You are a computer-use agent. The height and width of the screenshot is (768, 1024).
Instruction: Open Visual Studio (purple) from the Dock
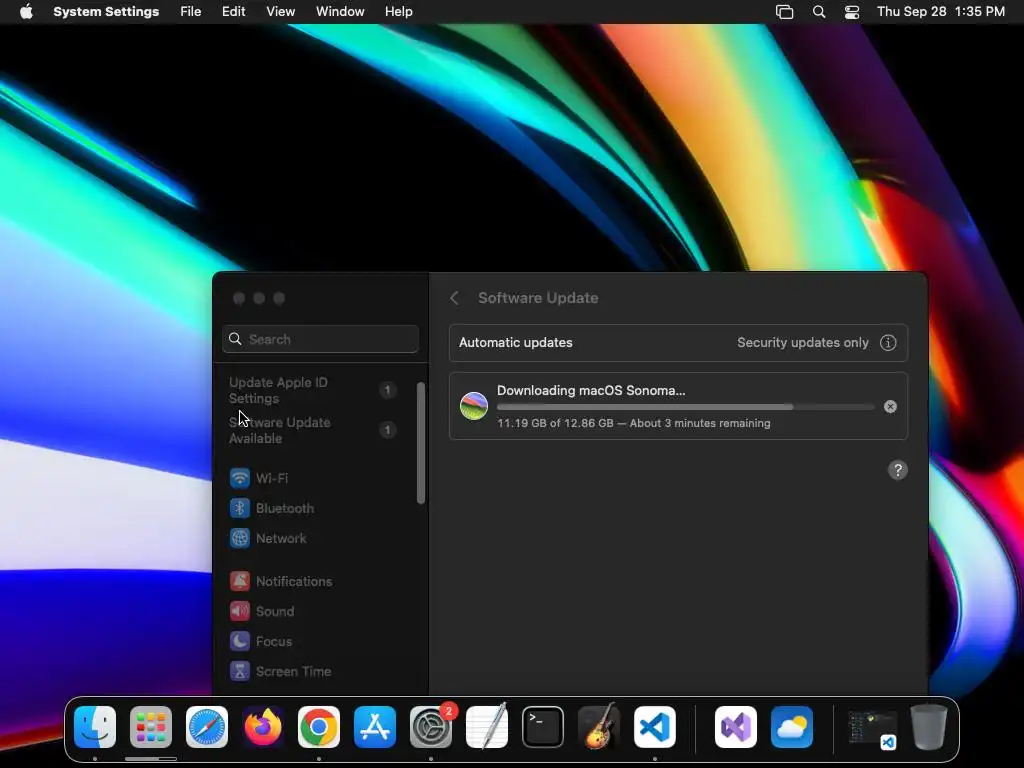point(736,727)
